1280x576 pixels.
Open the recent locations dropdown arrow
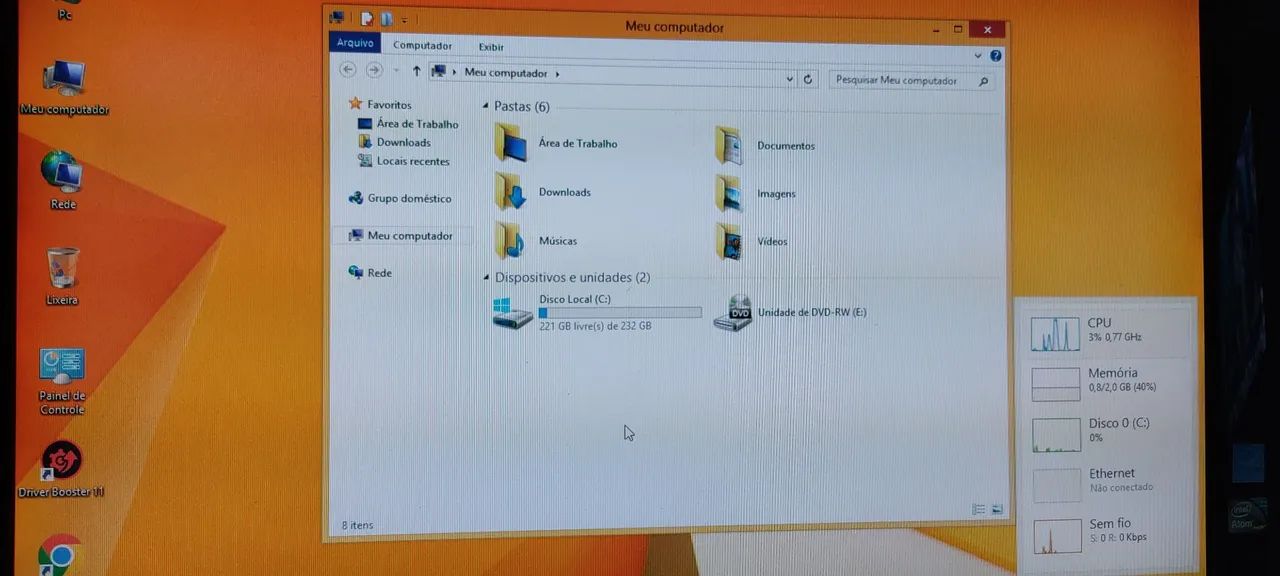pos(396,71)
